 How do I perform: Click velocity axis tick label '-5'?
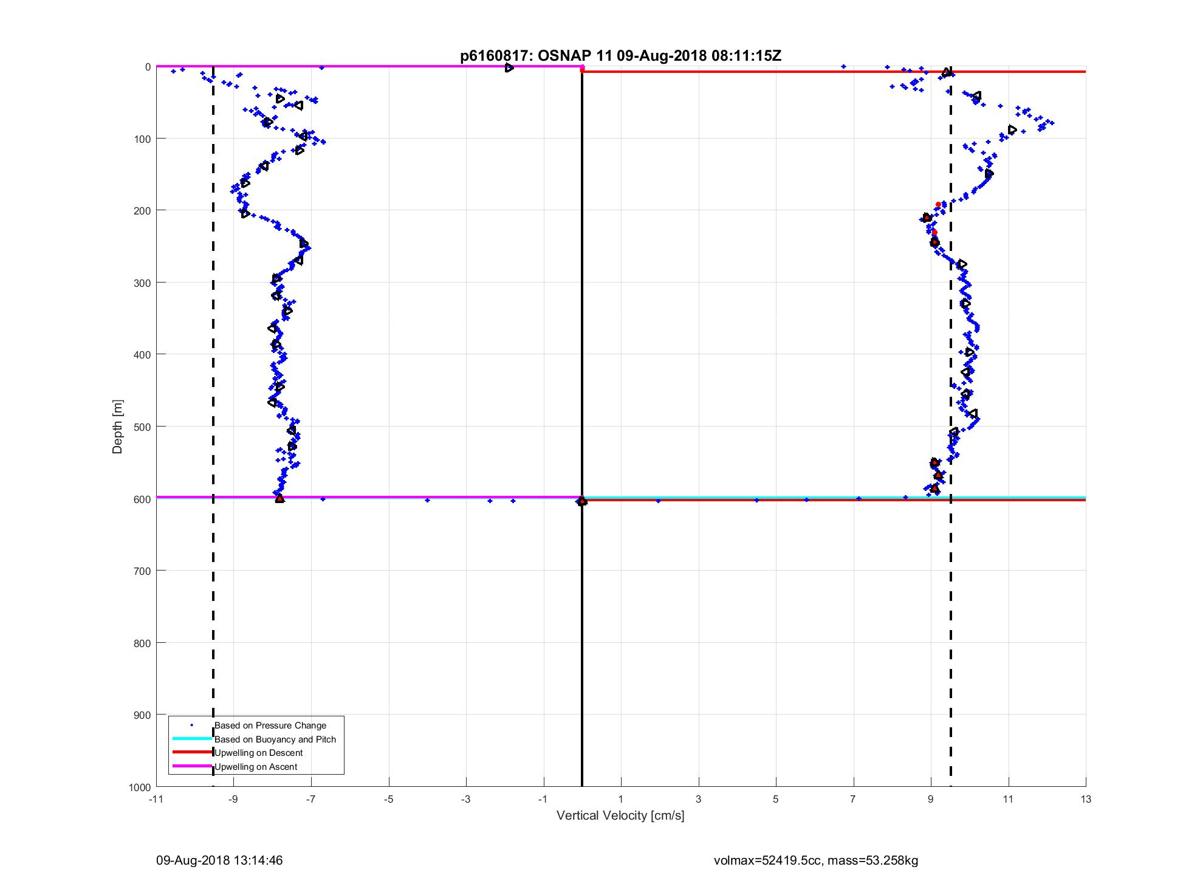[388, 799]
